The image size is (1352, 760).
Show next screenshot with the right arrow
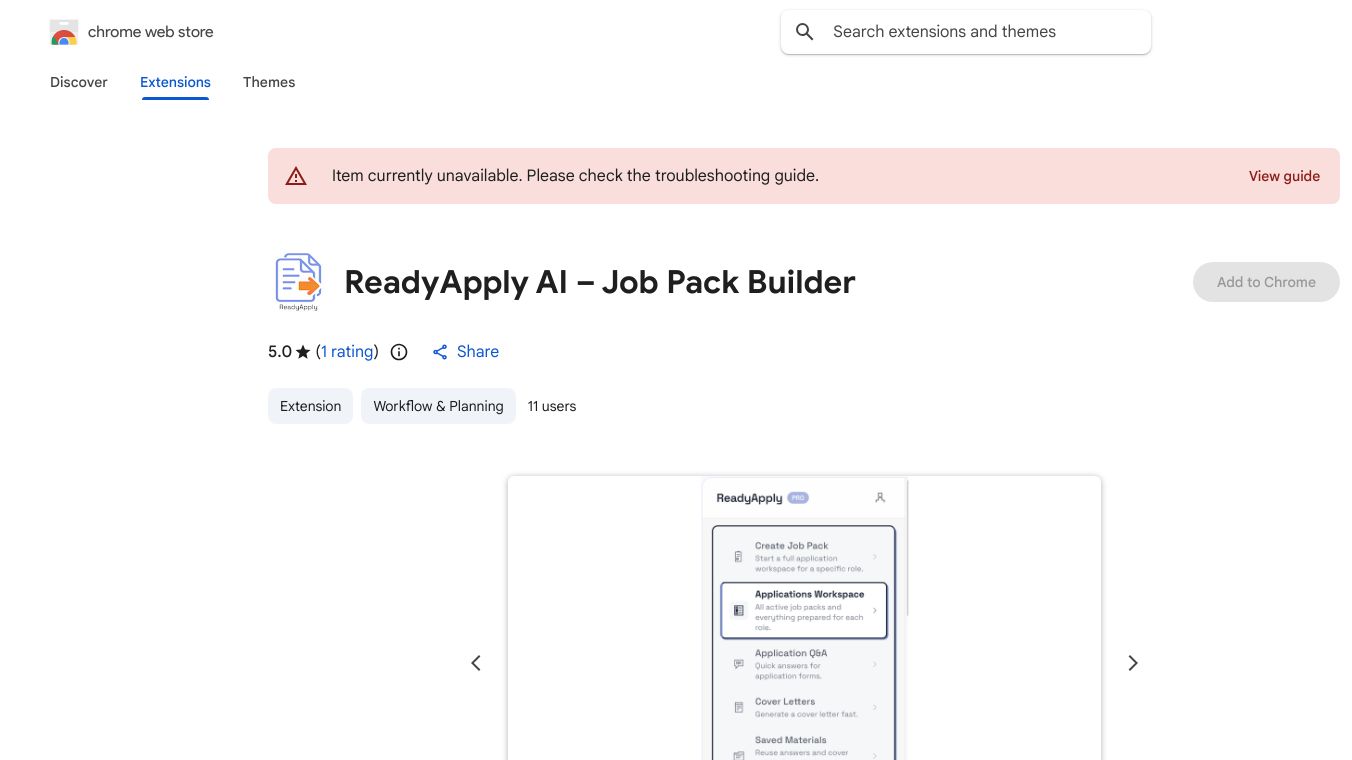point(1133,663)
